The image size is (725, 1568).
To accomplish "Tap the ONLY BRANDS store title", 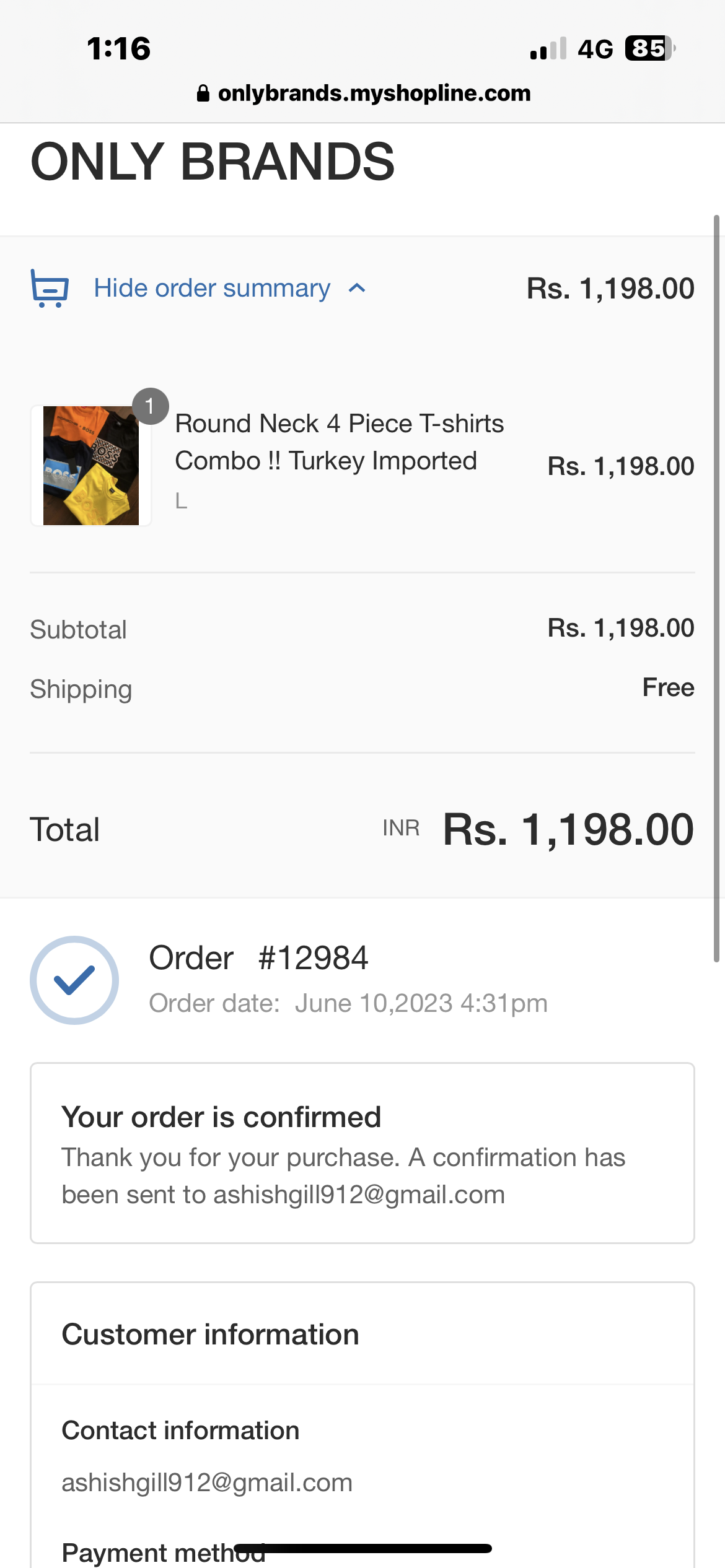I will tap(213, 162).
